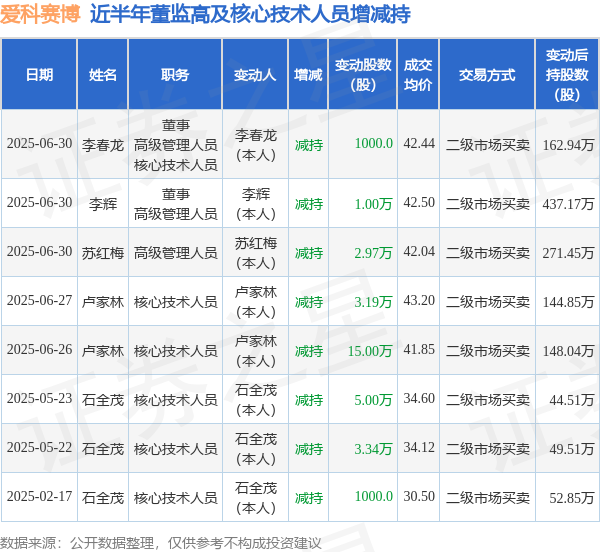The width and height of the screenshot is (600, 552).
Task: Select 石全茂 name in 2025-02-17 row
Action: (x=103, y=498)
